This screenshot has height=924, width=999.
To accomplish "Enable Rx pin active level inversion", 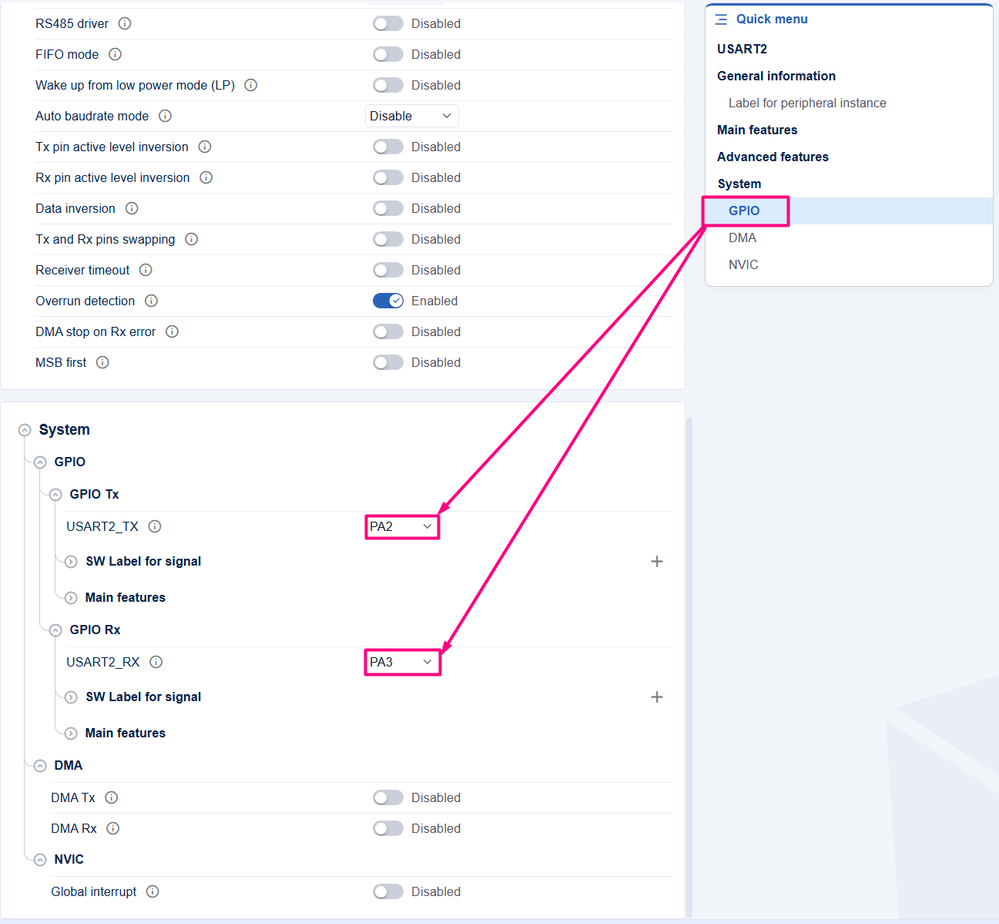I will [388, 178].
